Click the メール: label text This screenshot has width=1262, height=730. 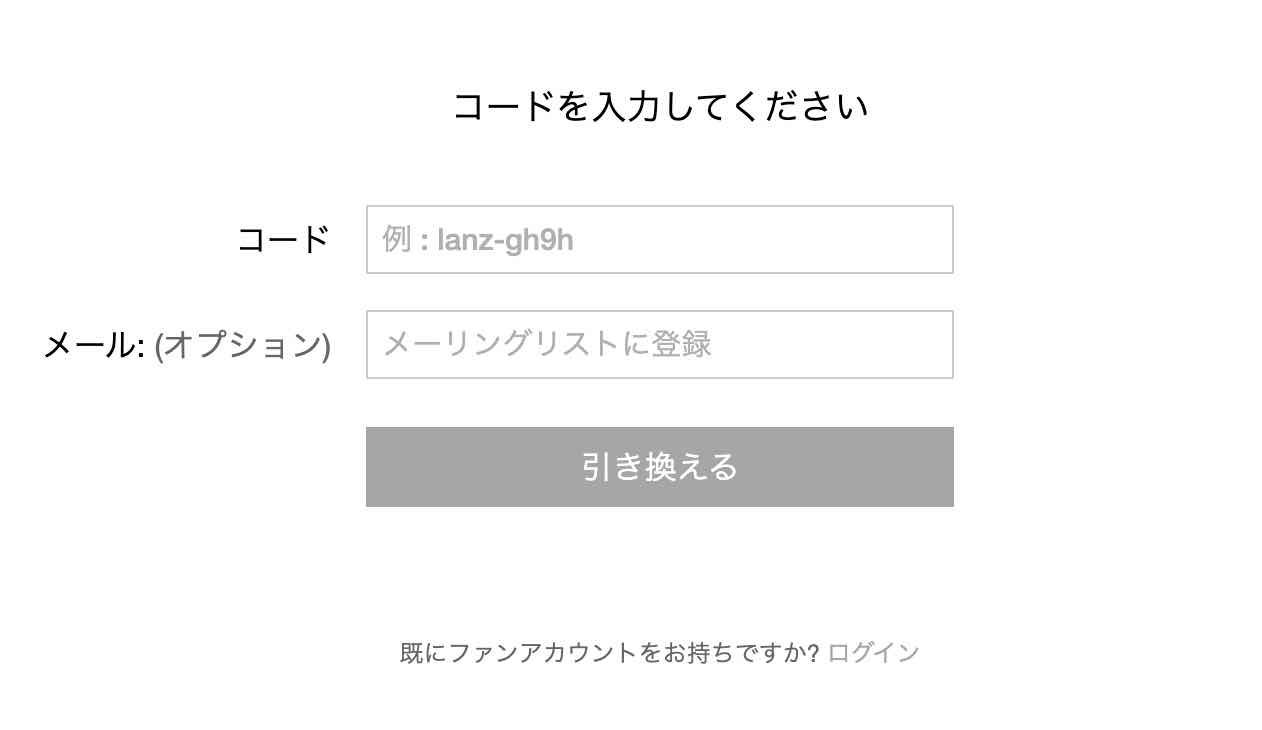click(95, 345)
